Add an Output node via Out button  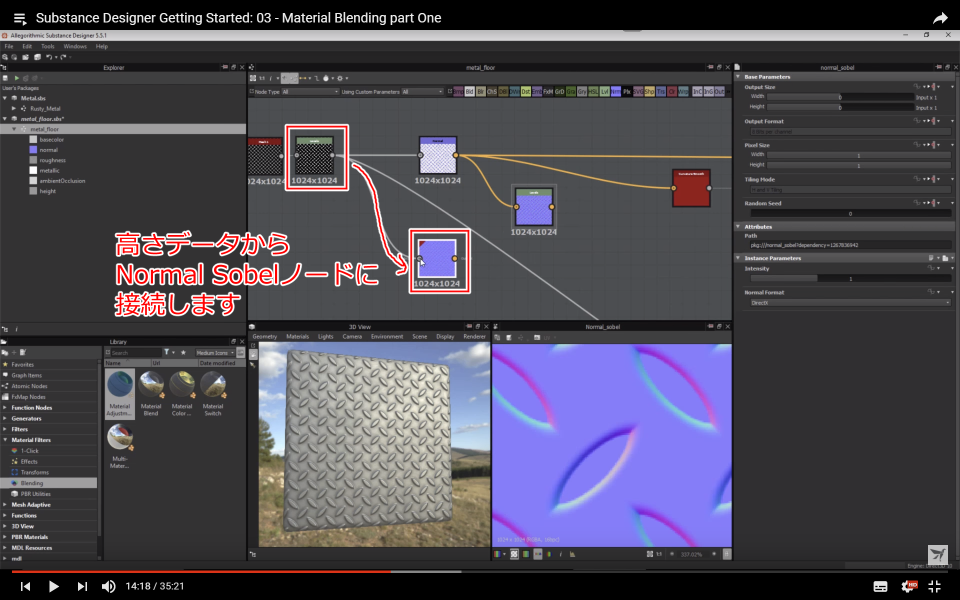tap(719, 92)
